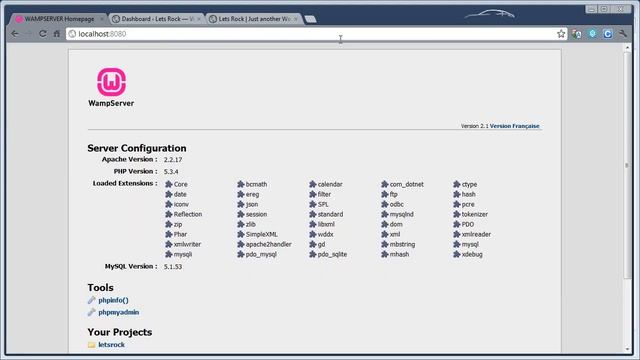640x360 pixels.
Task: Open the phpmyadmin tool link
Action: [119, 312]
